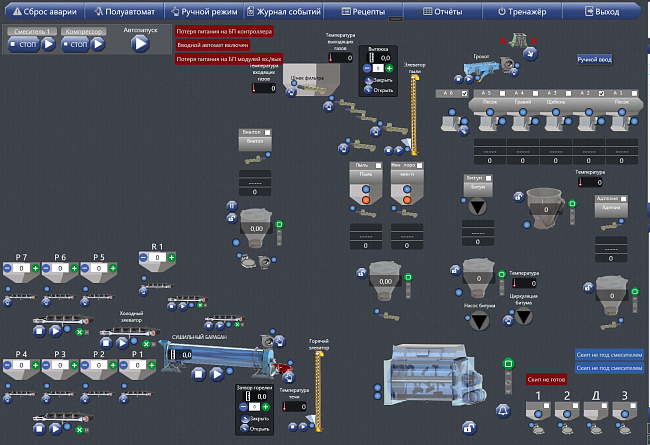This screenshot has height=445, width=650.
Task: Click the Вытяжка Закрыть valve icon
Action: 366,80
